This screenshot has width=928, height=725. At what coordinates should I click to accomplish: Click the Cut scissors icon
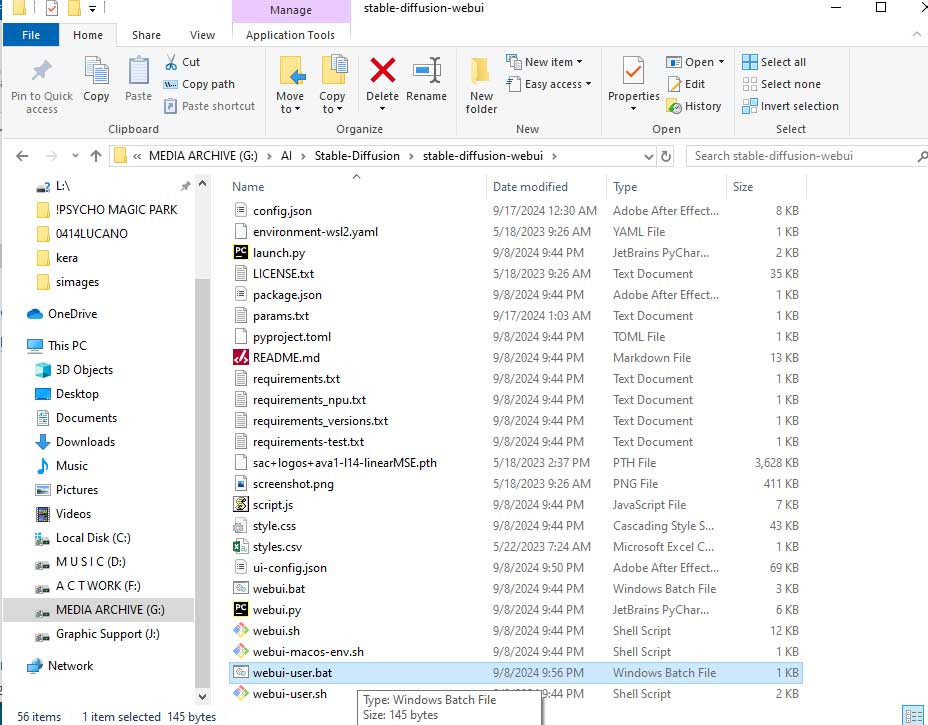click(x=171, y=62)
